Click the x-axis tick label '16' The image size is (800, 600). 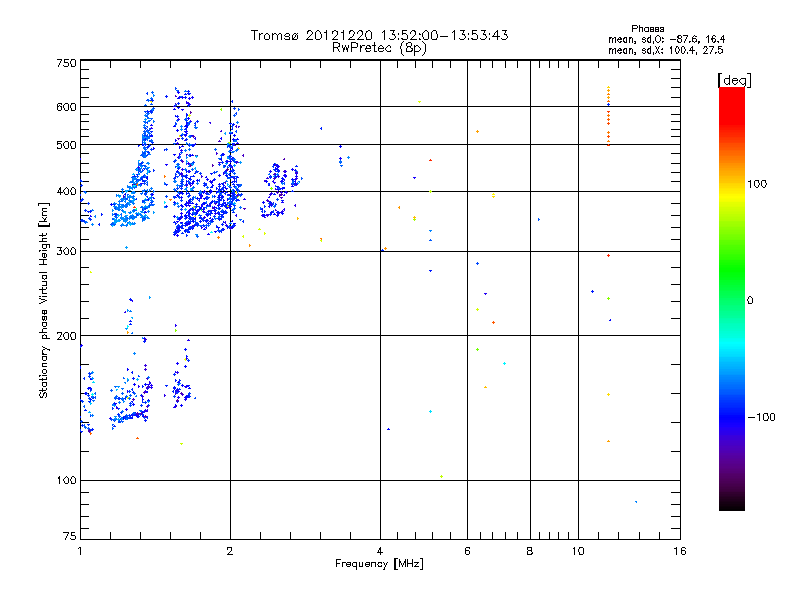[x=680, y=551]
